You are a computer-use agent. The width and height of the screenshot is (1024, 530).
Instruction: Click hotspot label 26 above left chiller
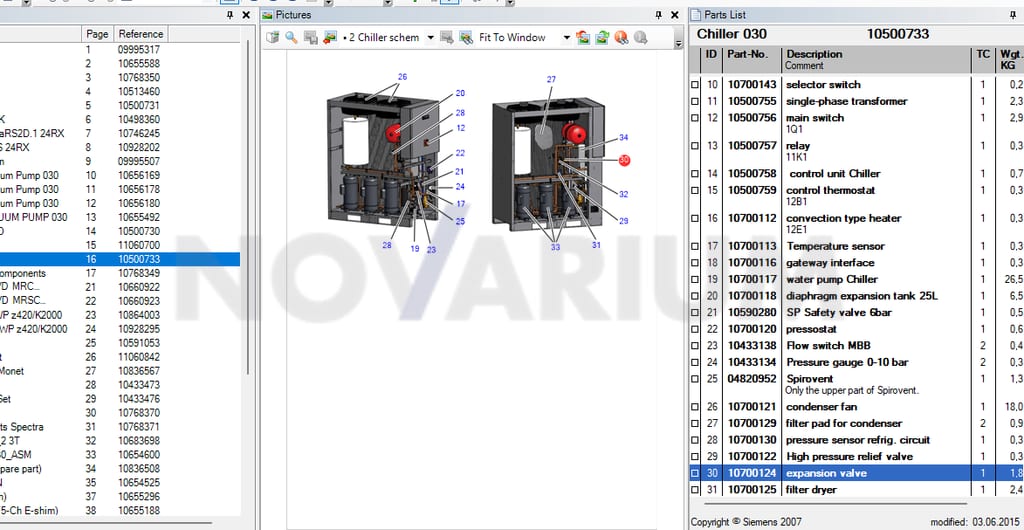(x=402, y=76)
